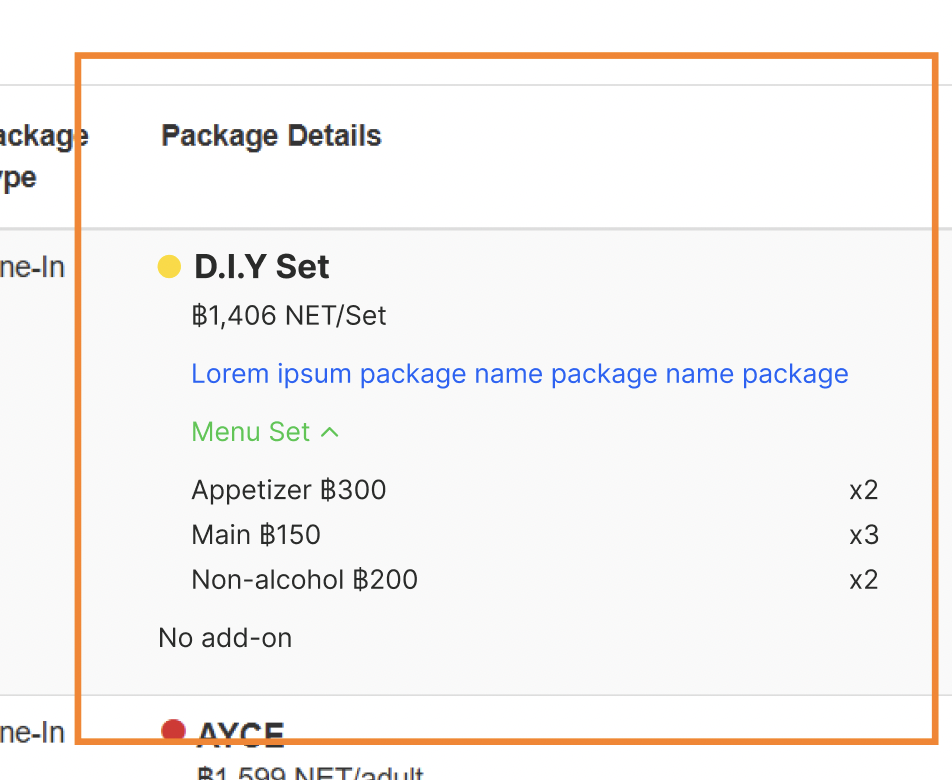Select the Main ฿150 menu item
The height and width of the screenshot is (780, 952).
click(x=256, y=535)
